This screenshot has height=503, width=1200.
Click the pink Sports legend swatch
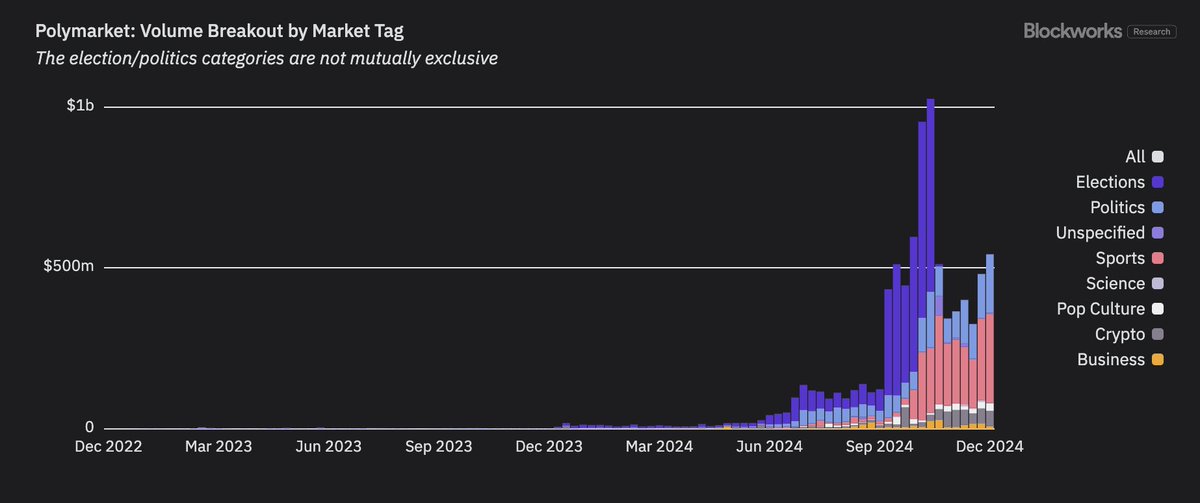pyautogui.click(x=1158, y=258)
